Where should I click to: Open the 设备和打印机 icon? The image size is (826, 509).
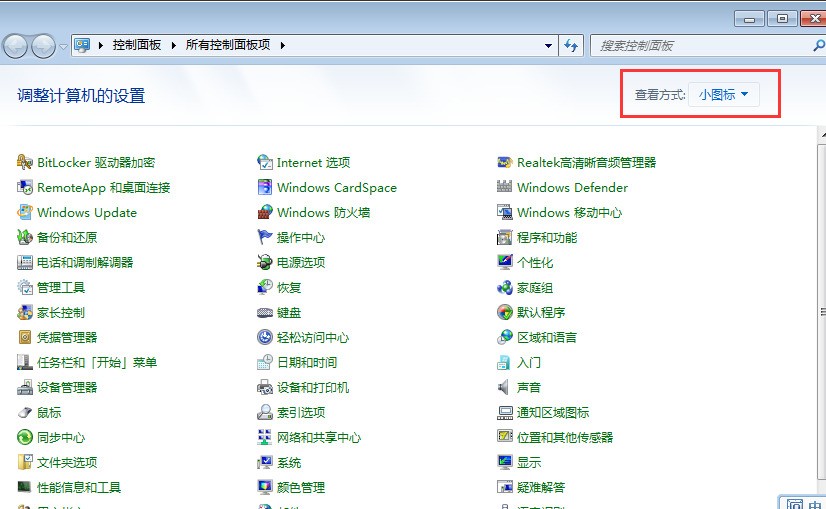pos(264,387)
